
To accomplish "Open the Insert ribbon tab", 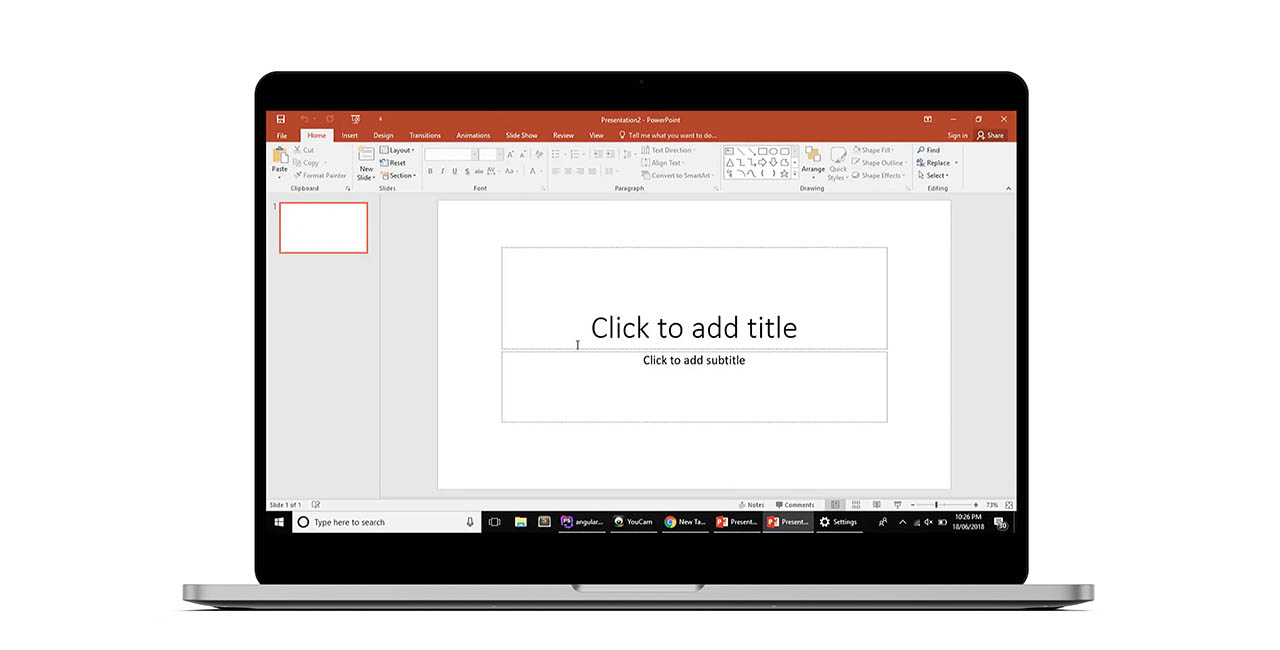I will coord(349,135).
